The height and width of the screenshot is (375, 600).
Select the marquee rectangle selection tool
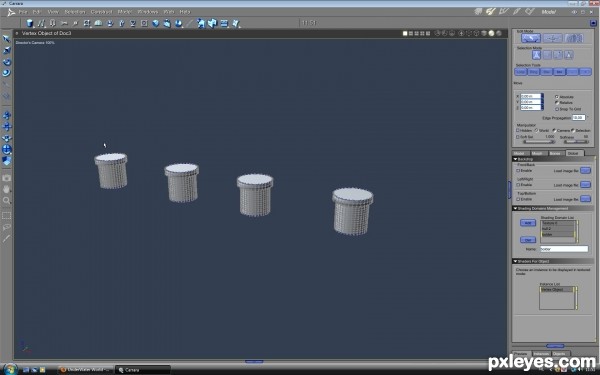click(7, 215)
